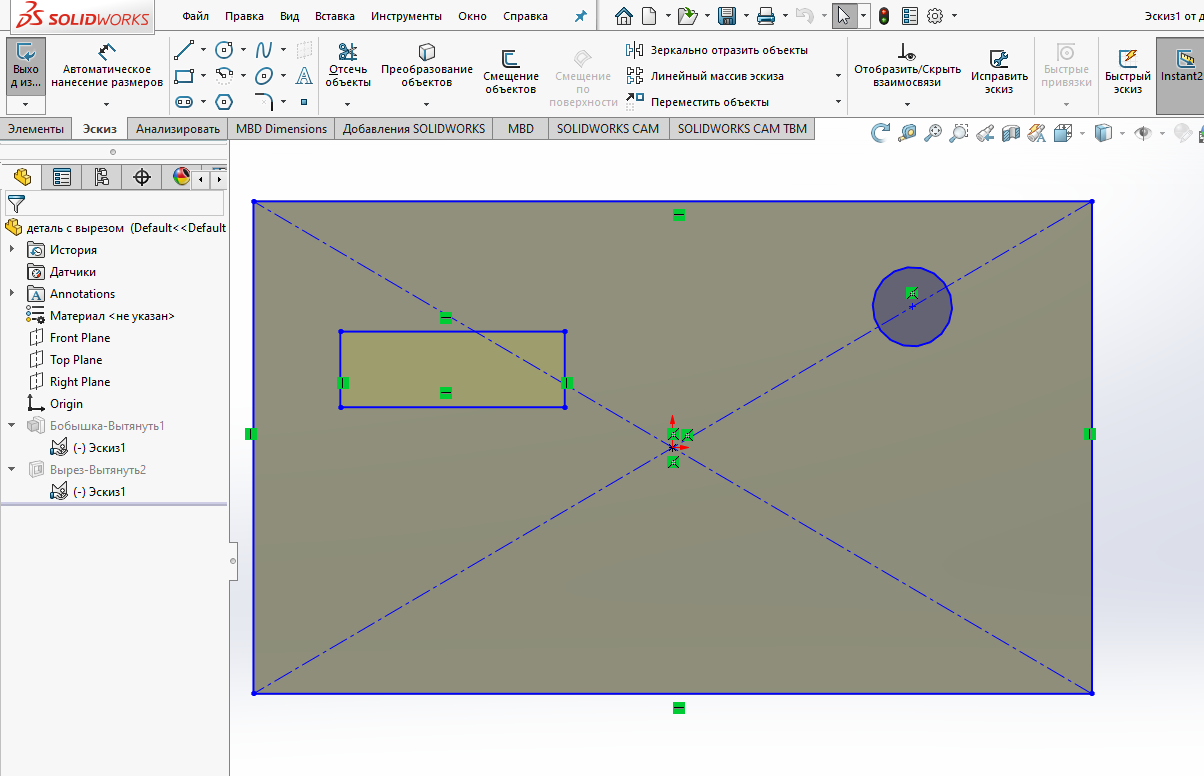Select the Straight Slot tool

coord(184,101)
